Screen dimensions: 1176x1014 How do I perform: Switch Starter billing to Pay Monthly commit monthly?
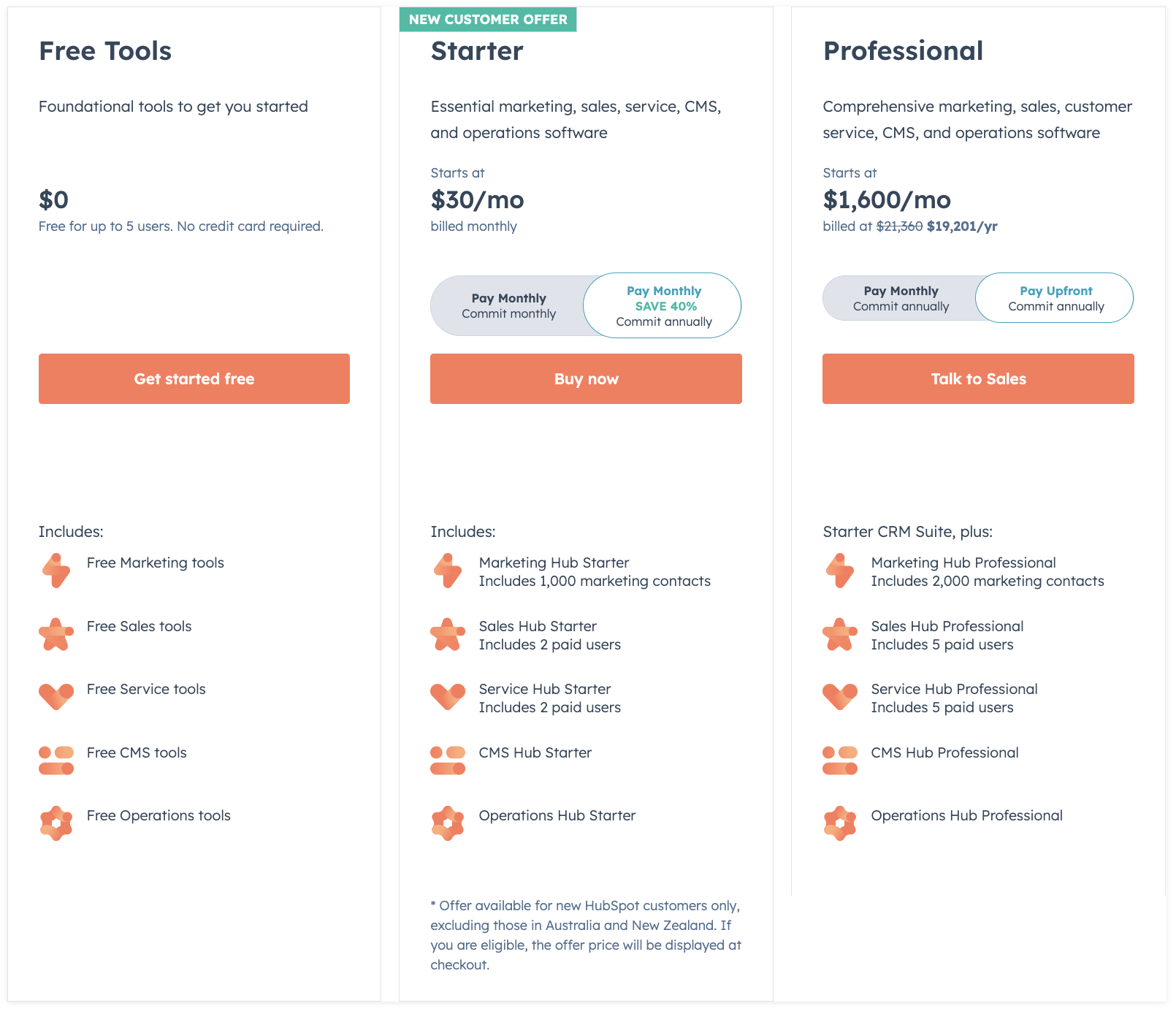508,305
